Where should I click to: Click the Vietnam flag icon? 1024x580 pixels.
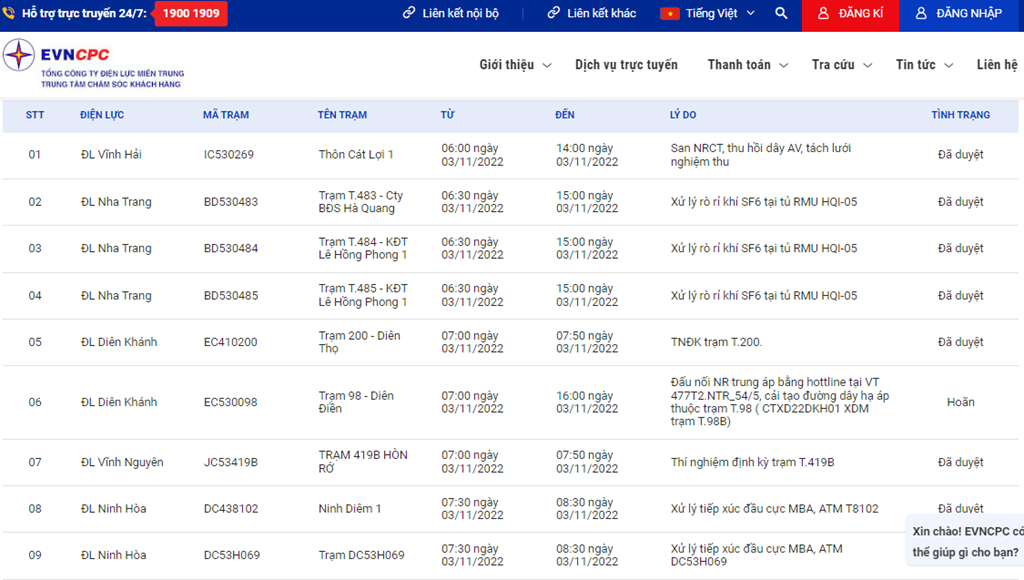[x=670, y=14]
